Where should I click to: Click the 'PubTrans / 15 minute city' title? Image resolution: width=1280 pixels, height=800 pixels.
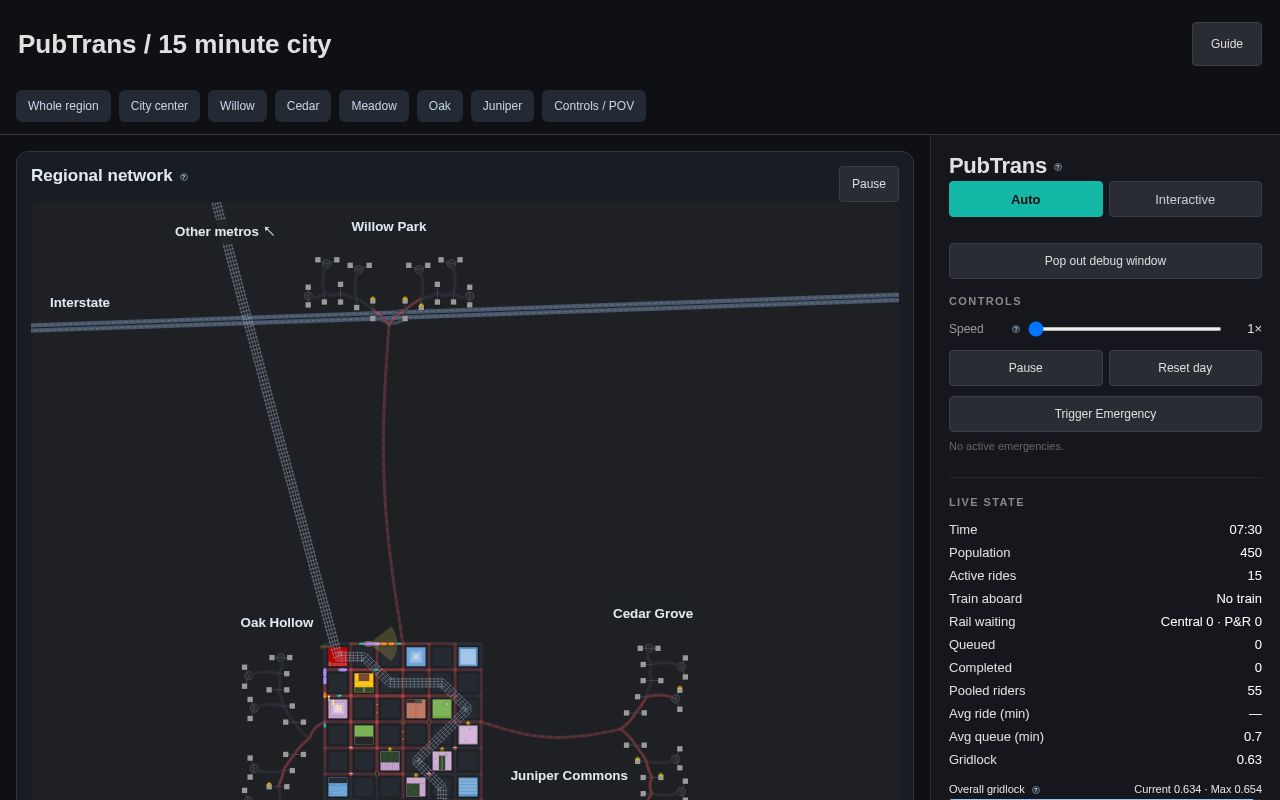[175, 44]
